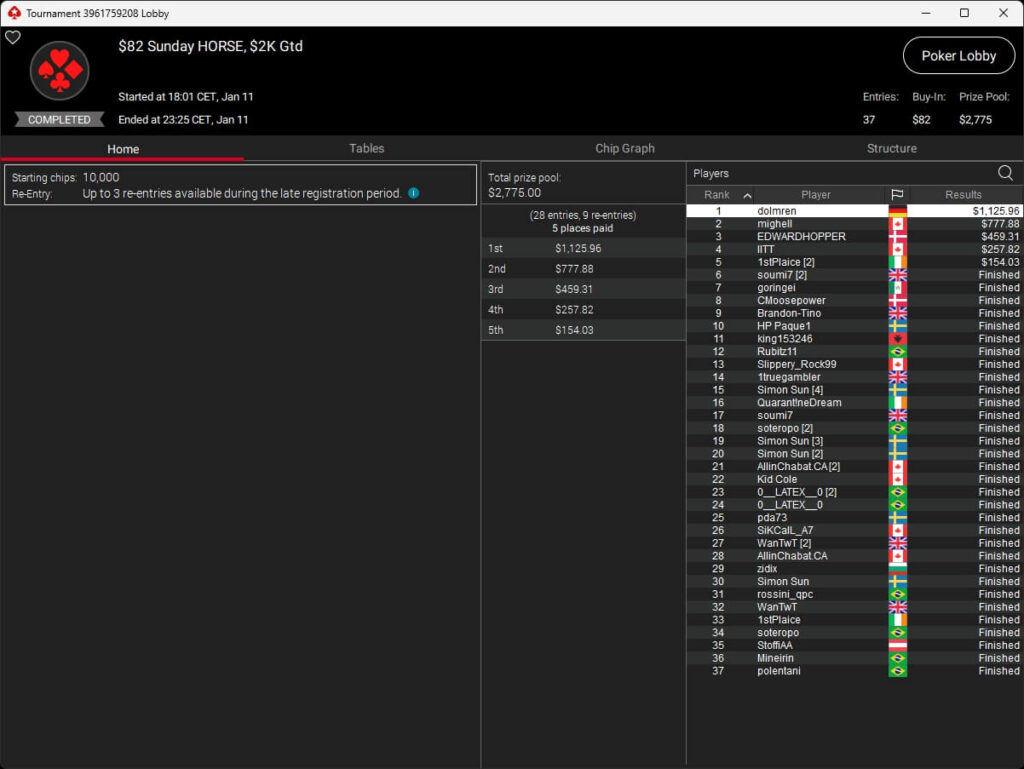The image size is (1024, 769).
Task: Select player mighell in rankings
Action: pos(774,224)
